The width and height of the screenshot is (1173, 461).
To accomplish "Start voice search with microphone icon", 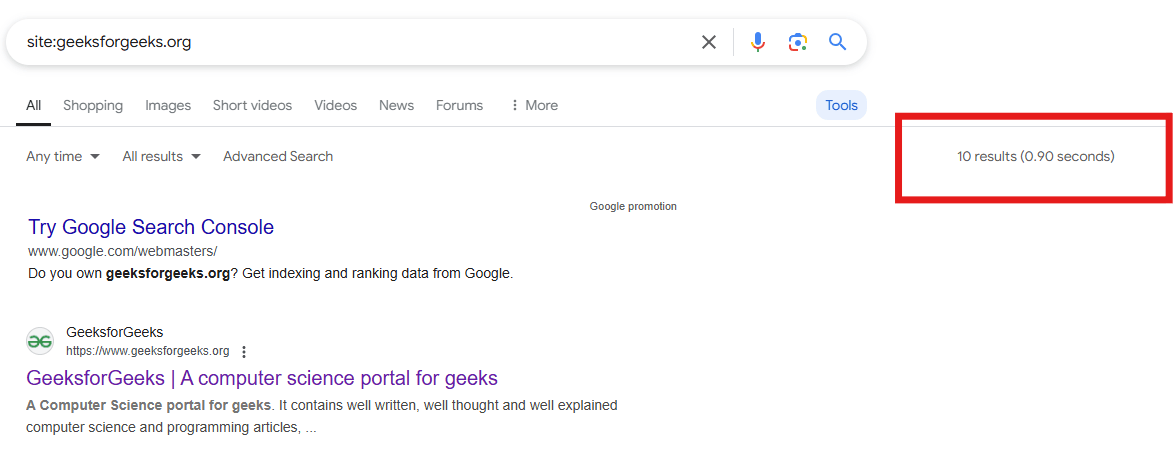I will pos(758,42).
